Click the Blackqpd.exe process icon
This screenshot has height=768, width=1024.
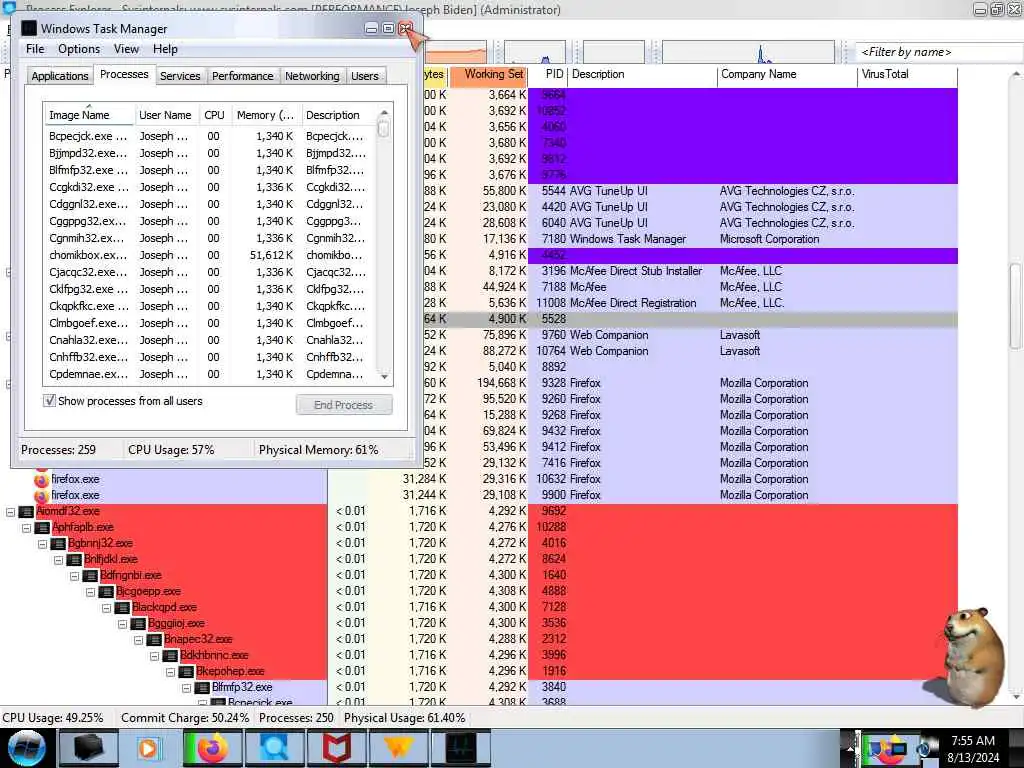coord(122,607)
